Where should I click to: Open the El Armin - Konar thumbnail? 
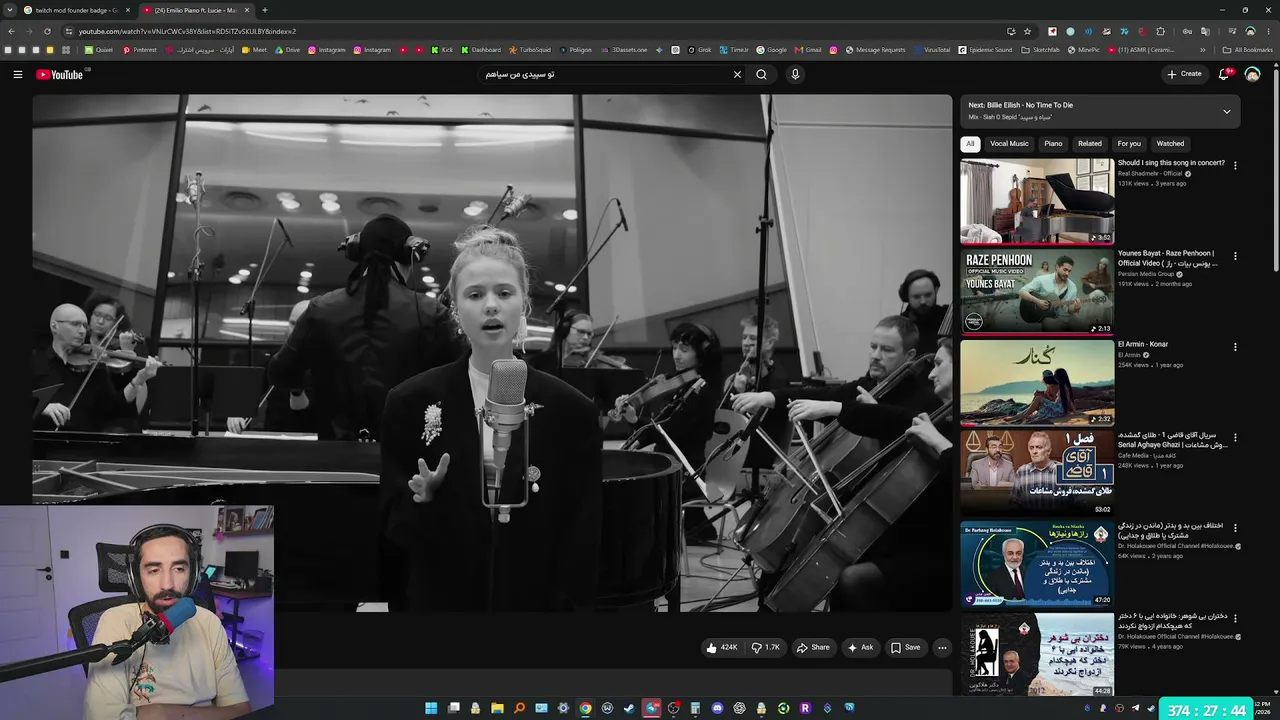tap(1037, 382)
